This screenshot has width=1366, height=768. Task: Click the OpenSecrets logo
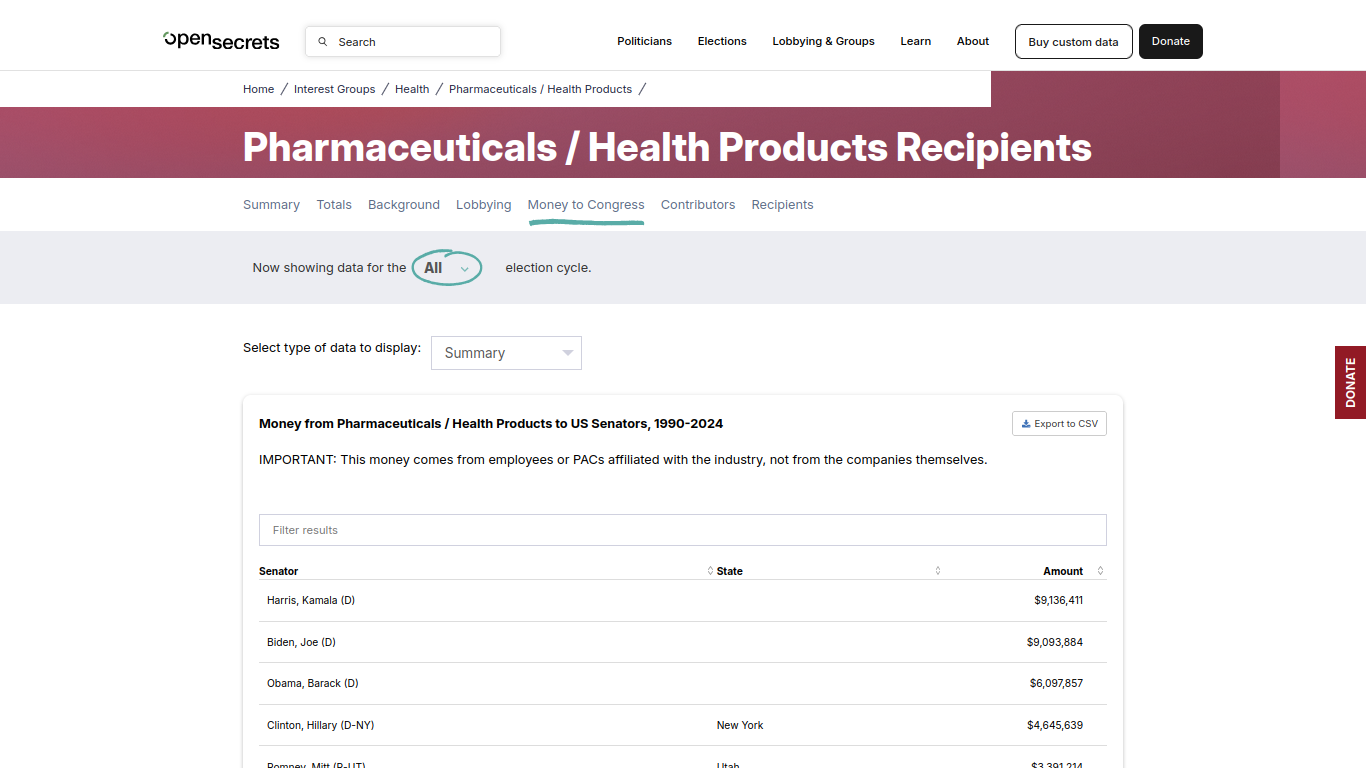pyautogui.click(x=221, y=41)
